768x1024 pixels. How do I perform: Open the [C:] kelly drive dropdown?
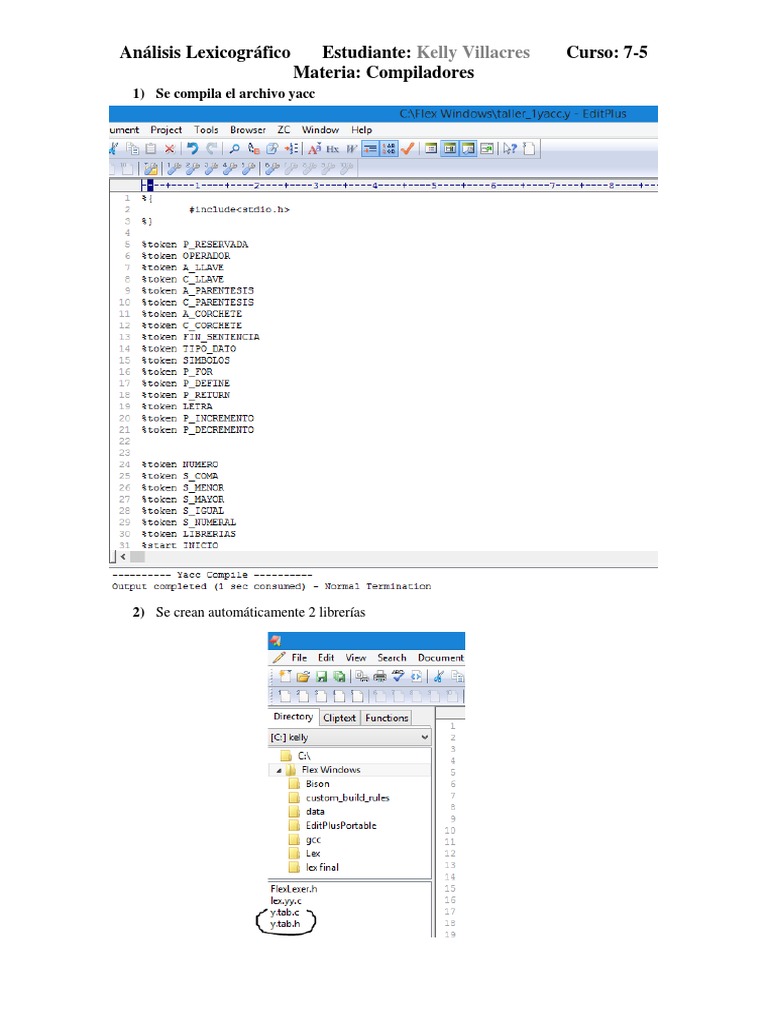[x=350, y=737]
